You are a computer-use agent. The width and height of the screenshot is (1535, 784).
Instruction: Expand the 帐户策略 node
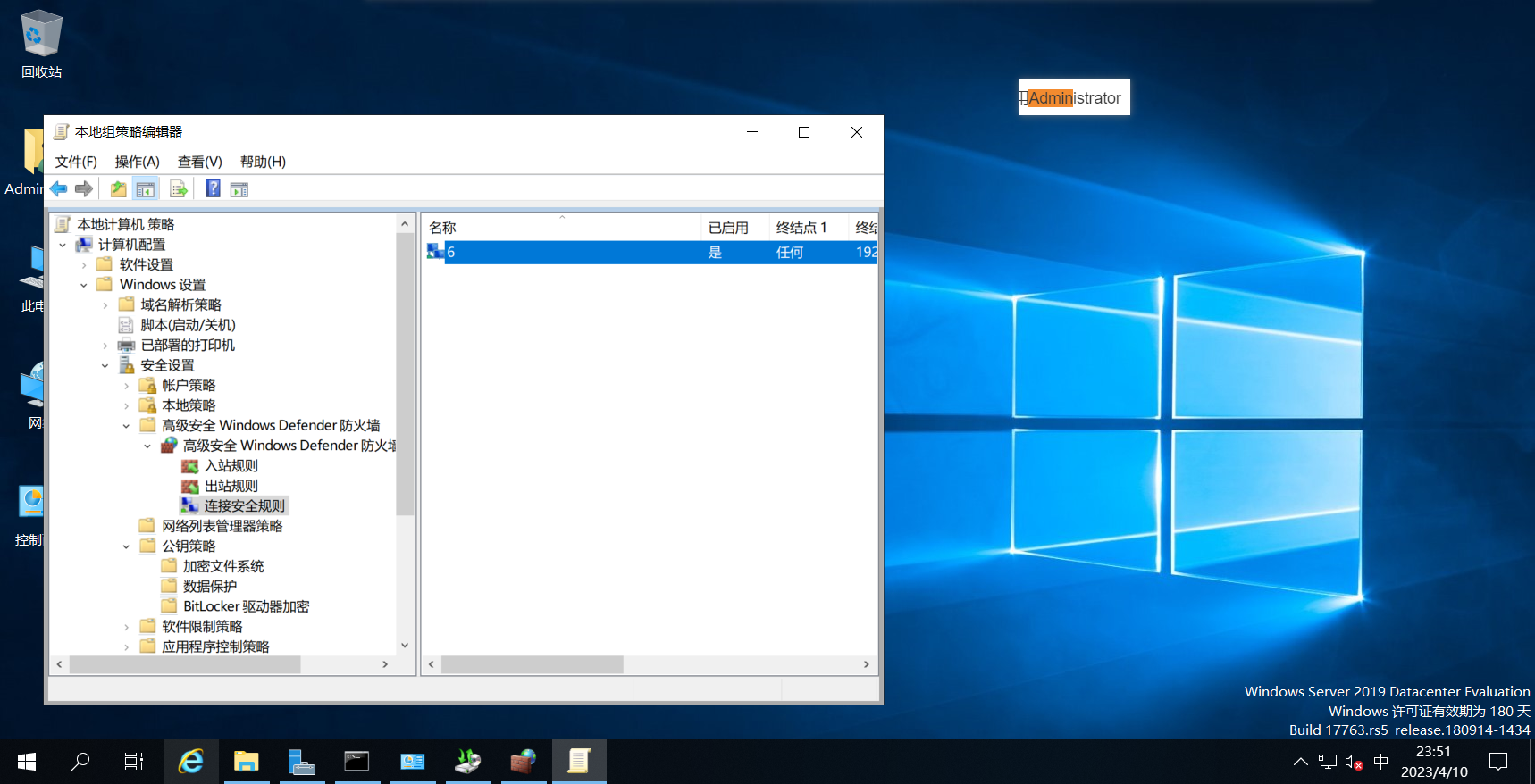coord(126,386)
